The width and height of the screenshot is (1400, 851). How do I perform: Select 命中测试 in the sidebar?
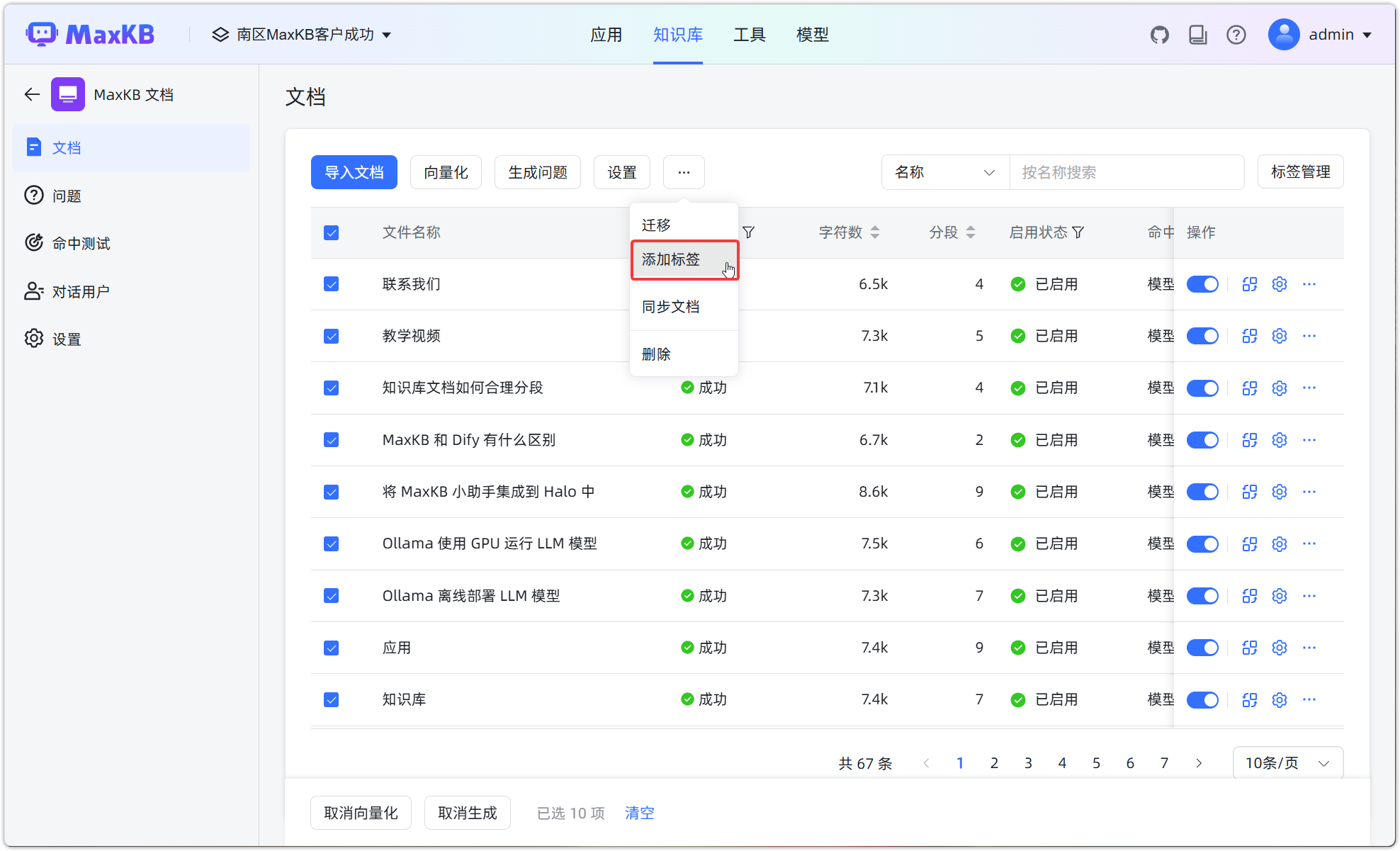pos(80,243)
